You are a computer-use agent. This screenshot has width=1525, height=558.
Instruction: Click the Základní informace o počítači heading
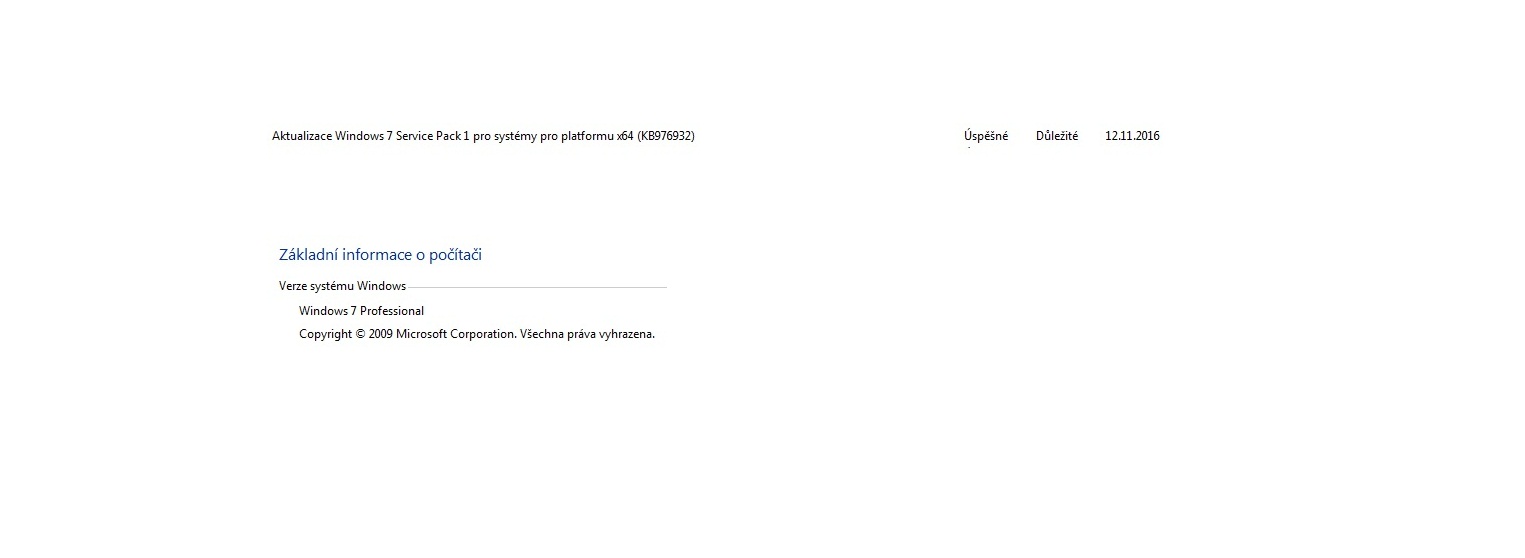(x=380, y=255)
